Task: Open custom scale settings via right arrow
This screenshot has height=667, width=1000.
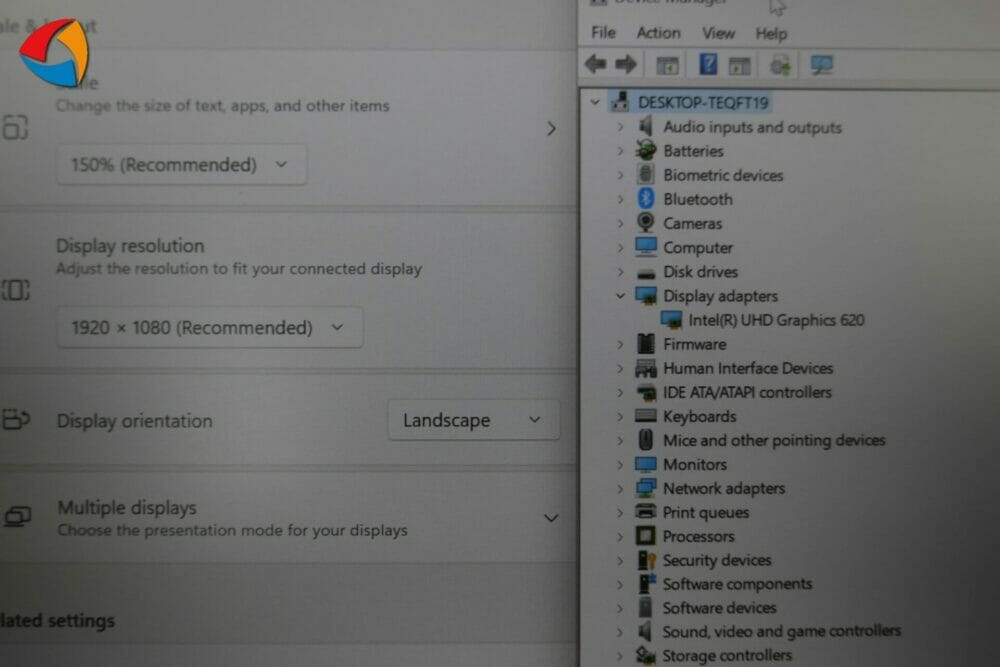Action: pos(551,129)
